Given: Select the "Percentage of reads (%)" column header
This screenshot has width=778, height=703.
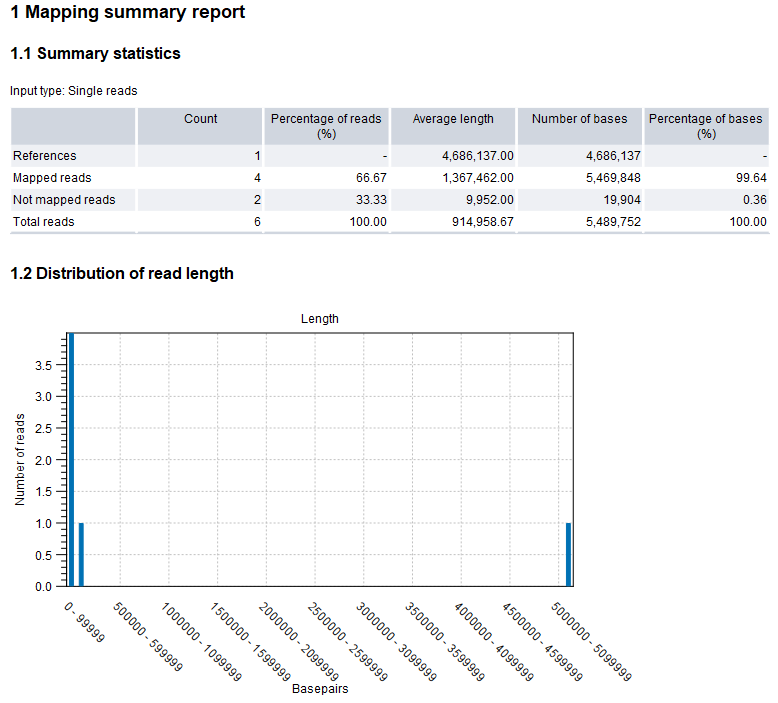Looking at the screenshot, I should pyautogui.click(x=326, y=126).
